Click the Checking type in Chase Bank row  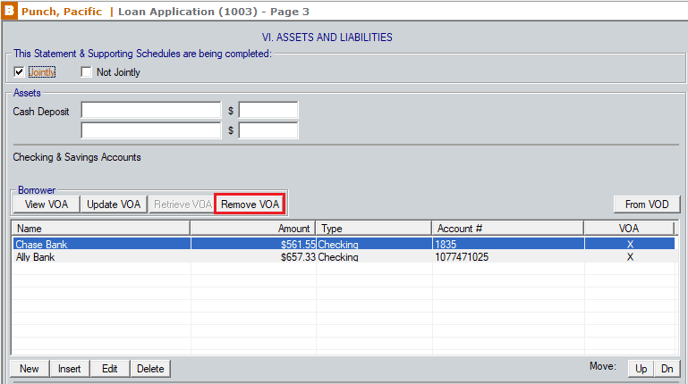coord(338,244)
